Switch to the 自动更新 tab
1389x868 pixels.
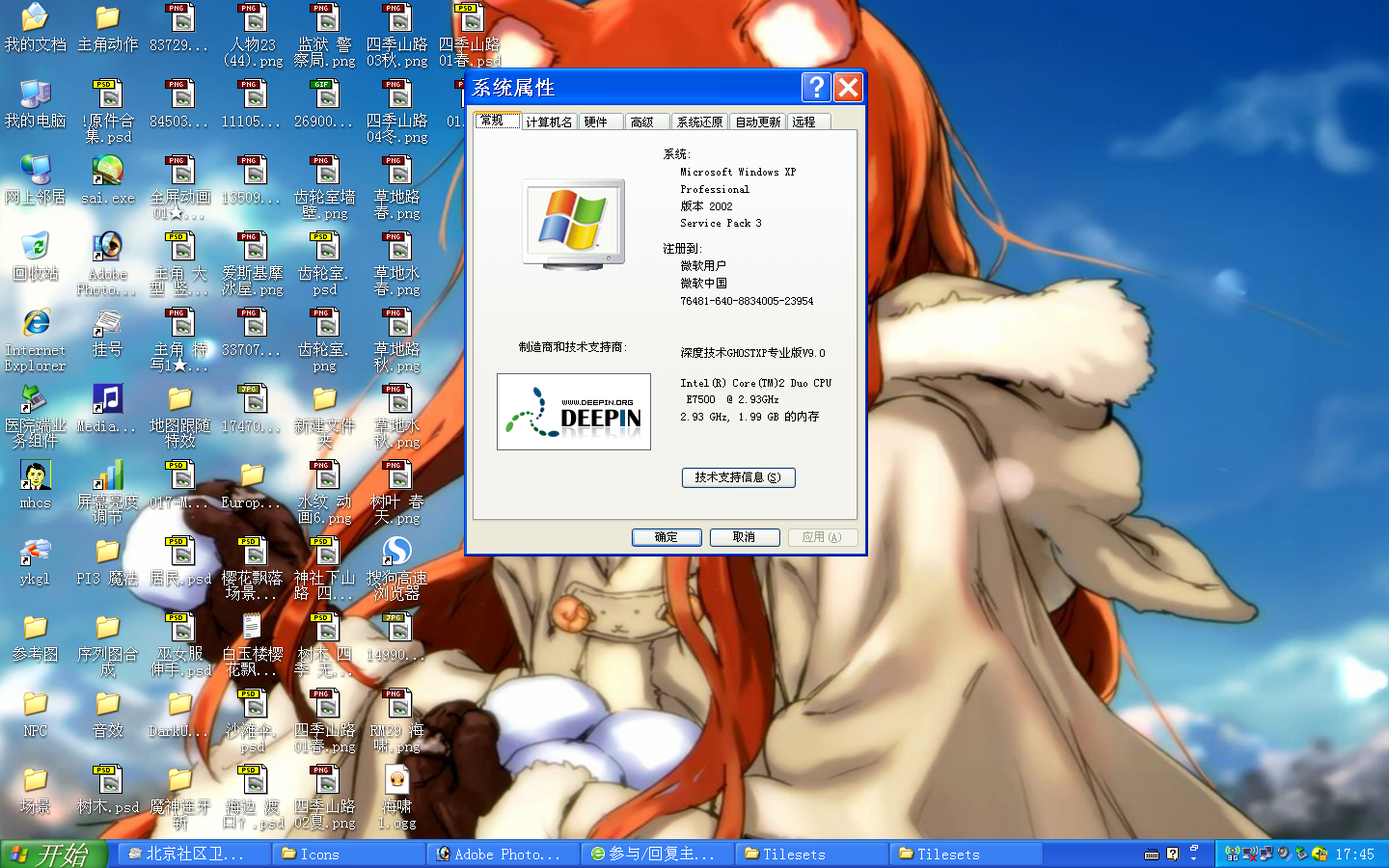758,122
